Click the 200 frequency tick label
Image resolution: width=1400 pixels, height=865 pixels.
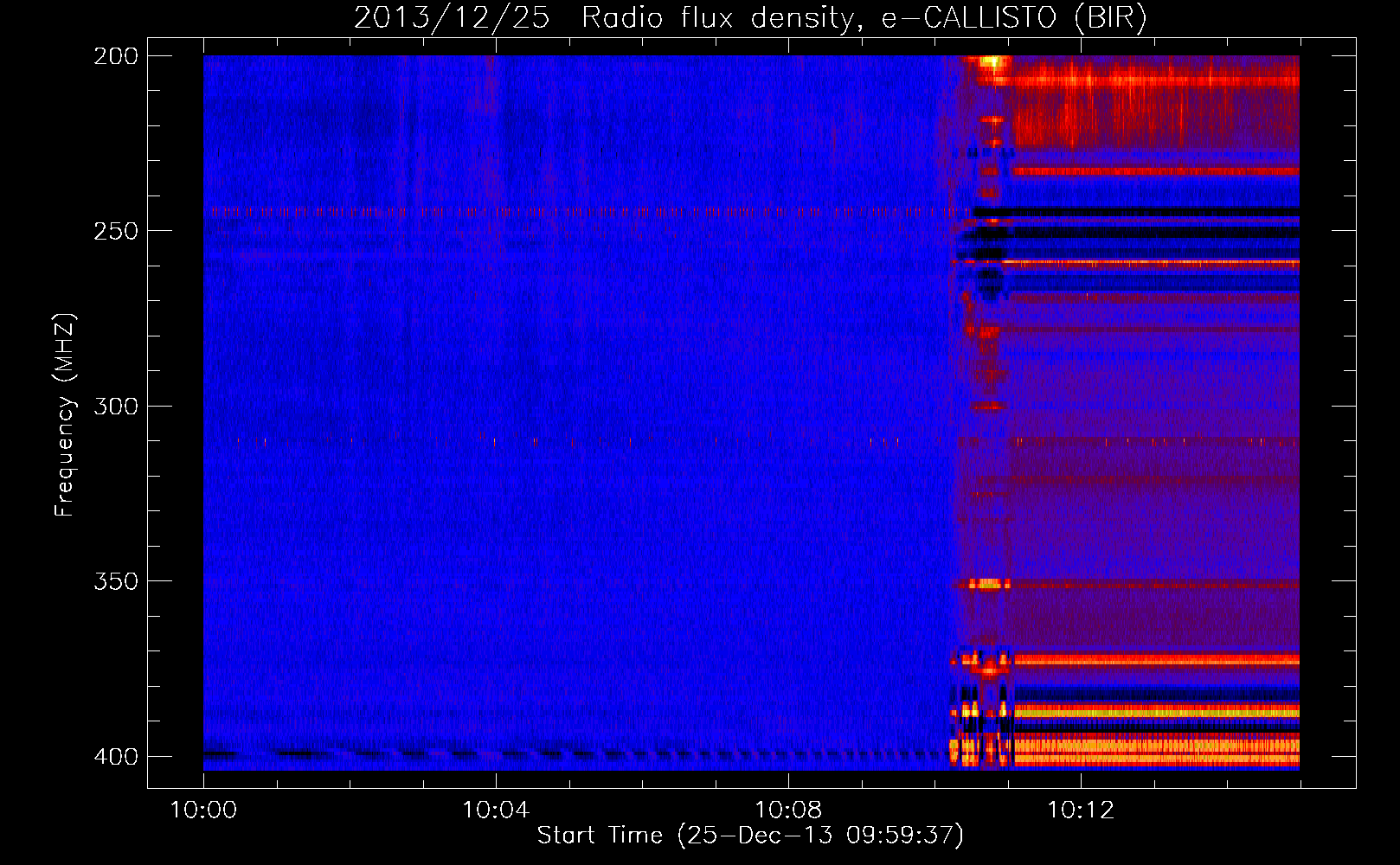pos(116,56)
